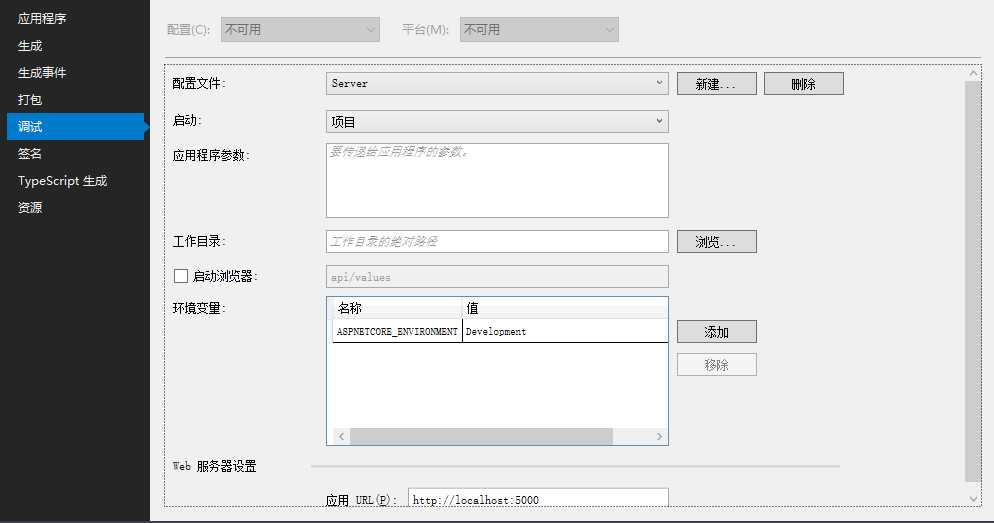The image size is (994, 523).
Task: Click the environment table right scroll arrow
Action: 659,436
